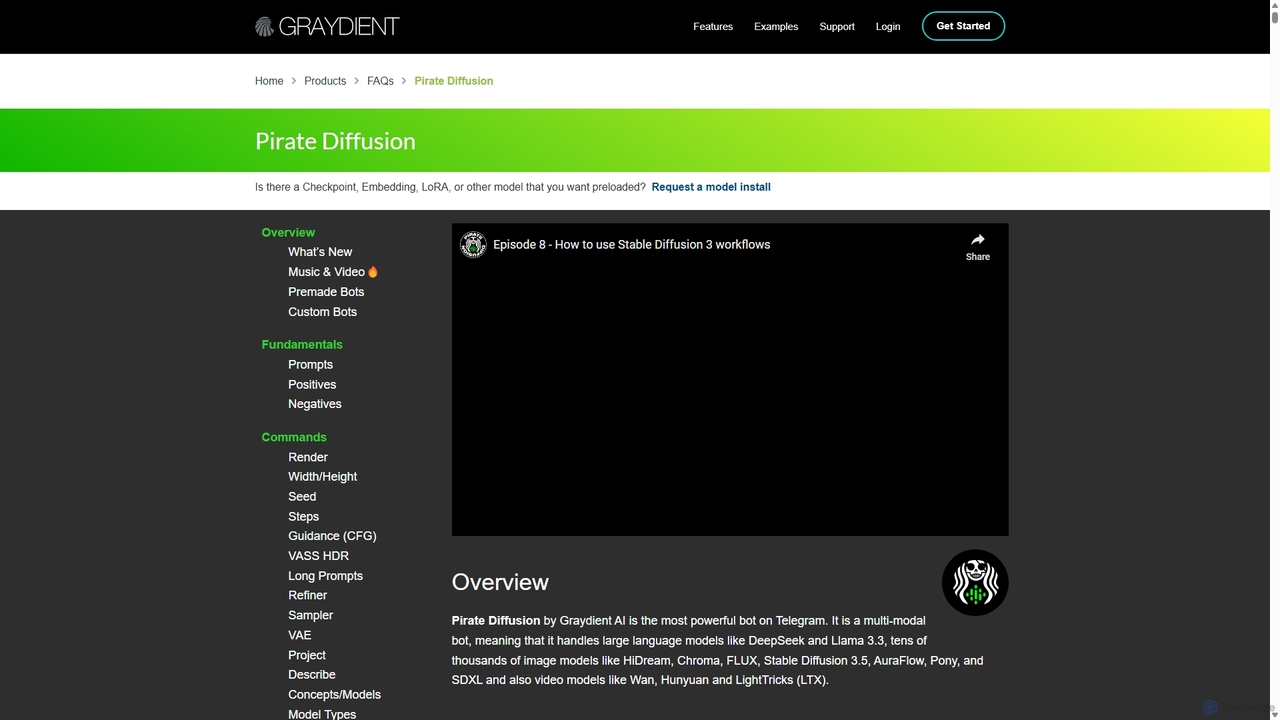1280x720 pixels.
Task: Open Steps sidebar link
Action: coord(303,517)
